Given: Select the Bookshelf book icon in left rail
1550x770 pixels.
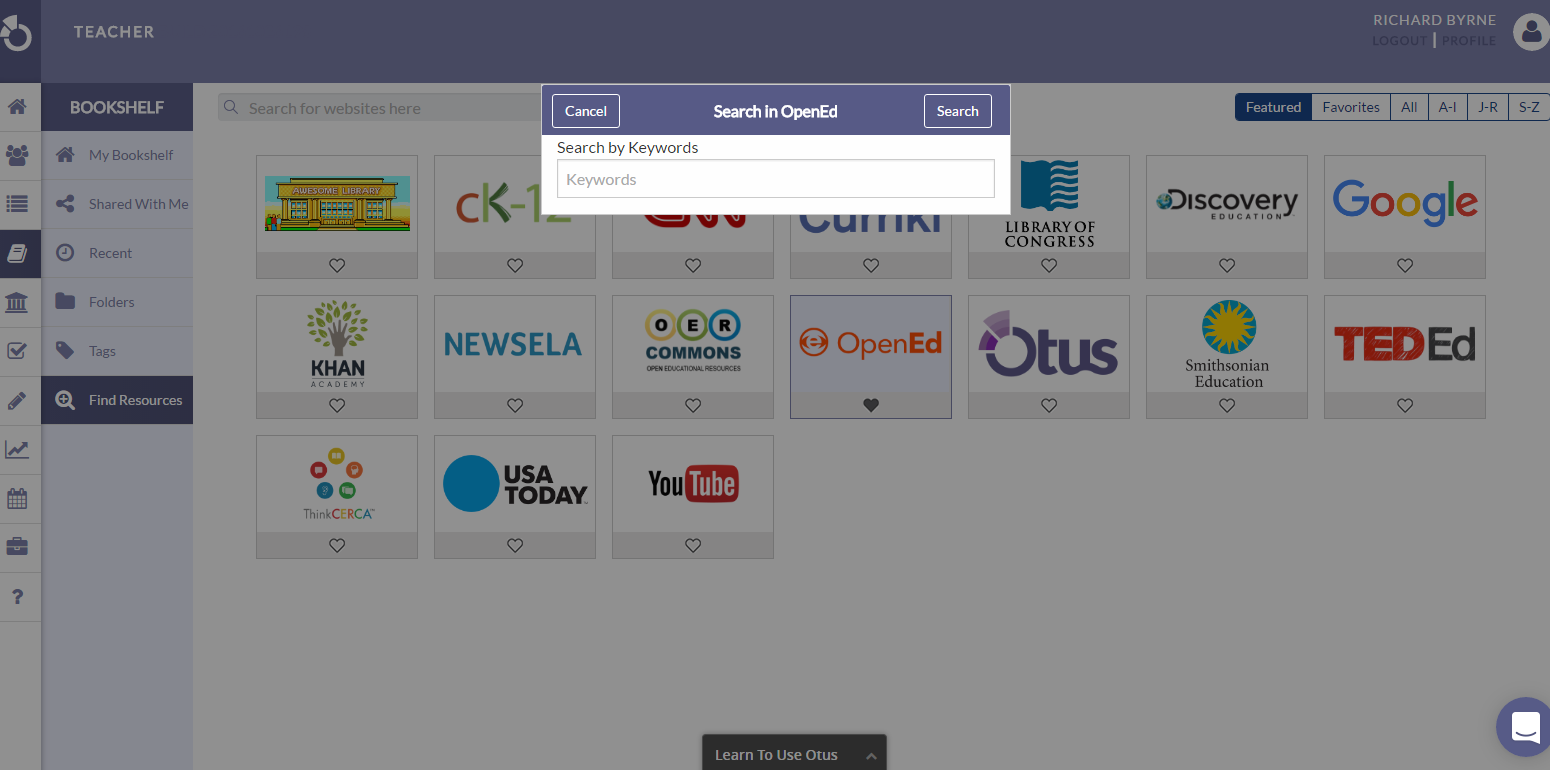Looking at the screenshot, I should click(x=17, y=253).
